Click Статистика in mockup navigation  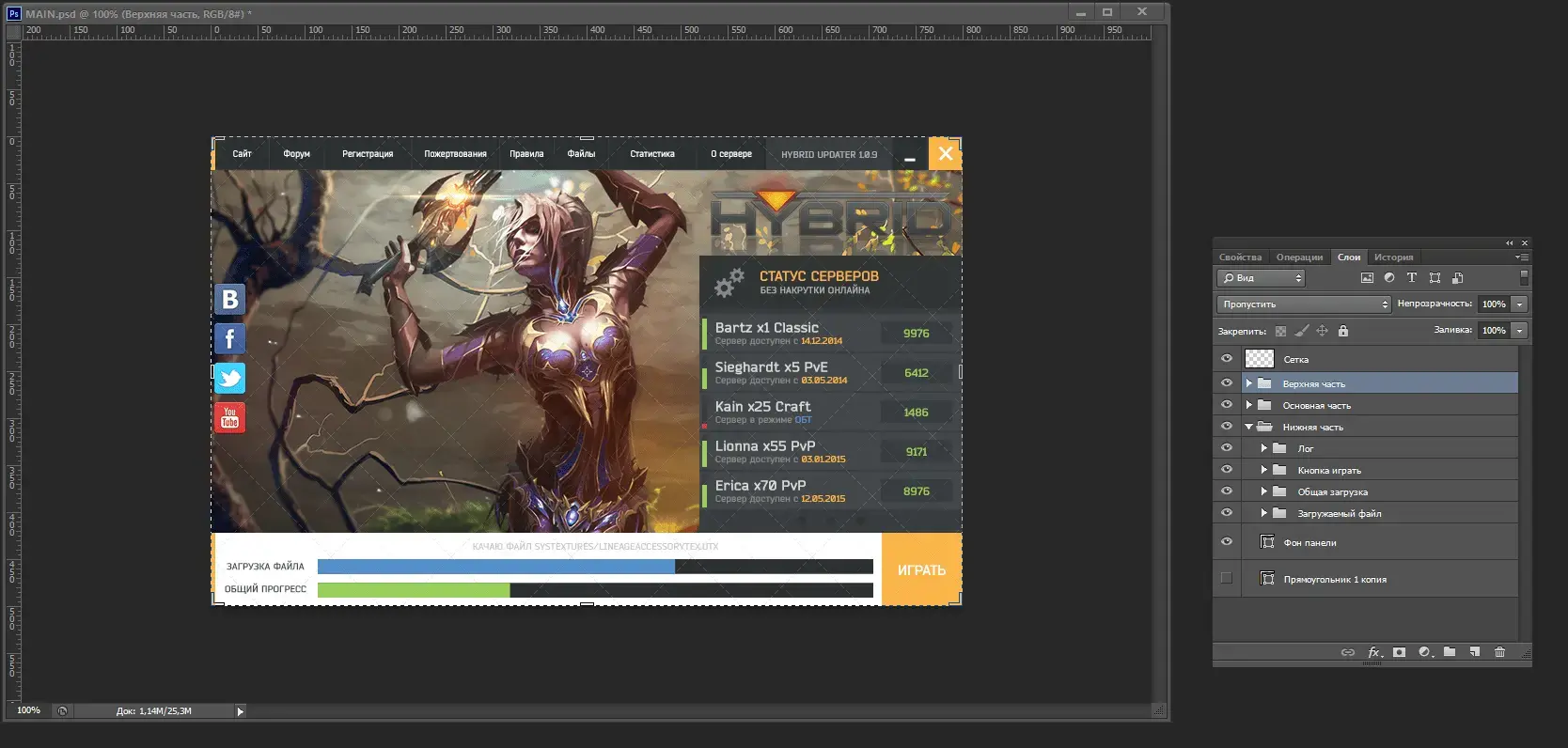click(x=652, y=154)
